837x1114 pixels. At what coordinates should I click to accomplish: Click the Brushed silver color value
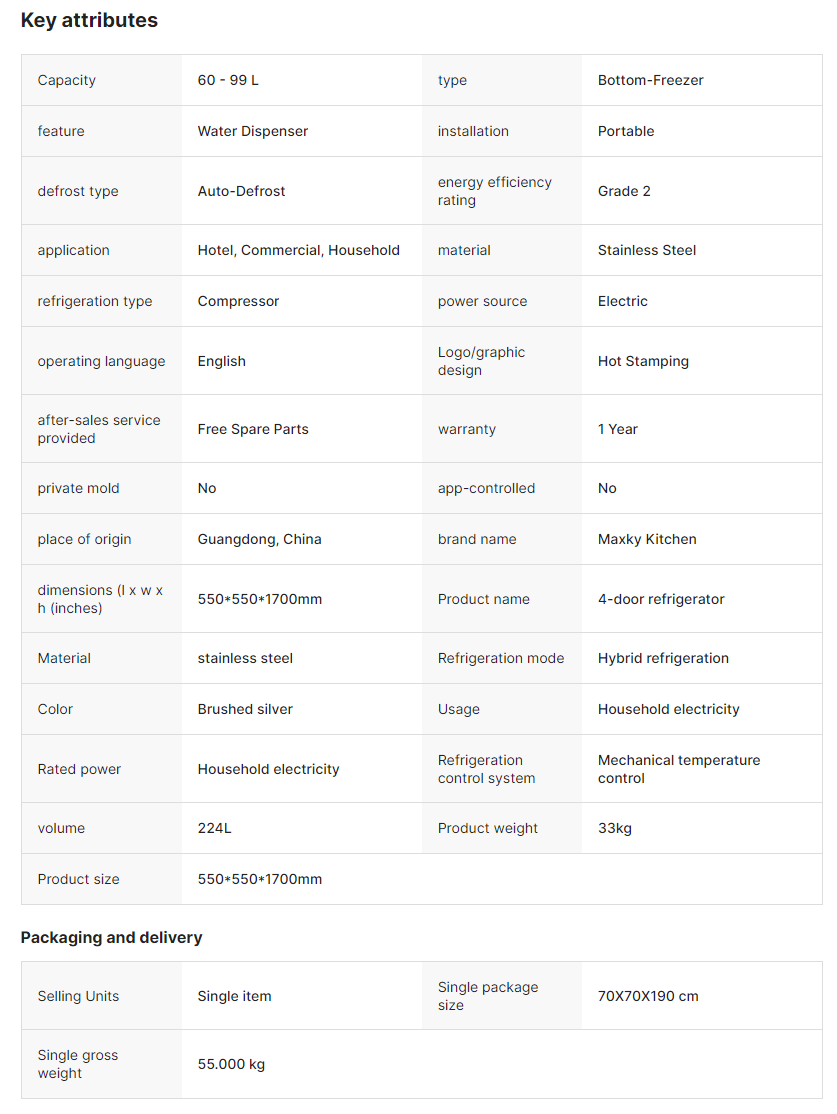pos(245,709)
